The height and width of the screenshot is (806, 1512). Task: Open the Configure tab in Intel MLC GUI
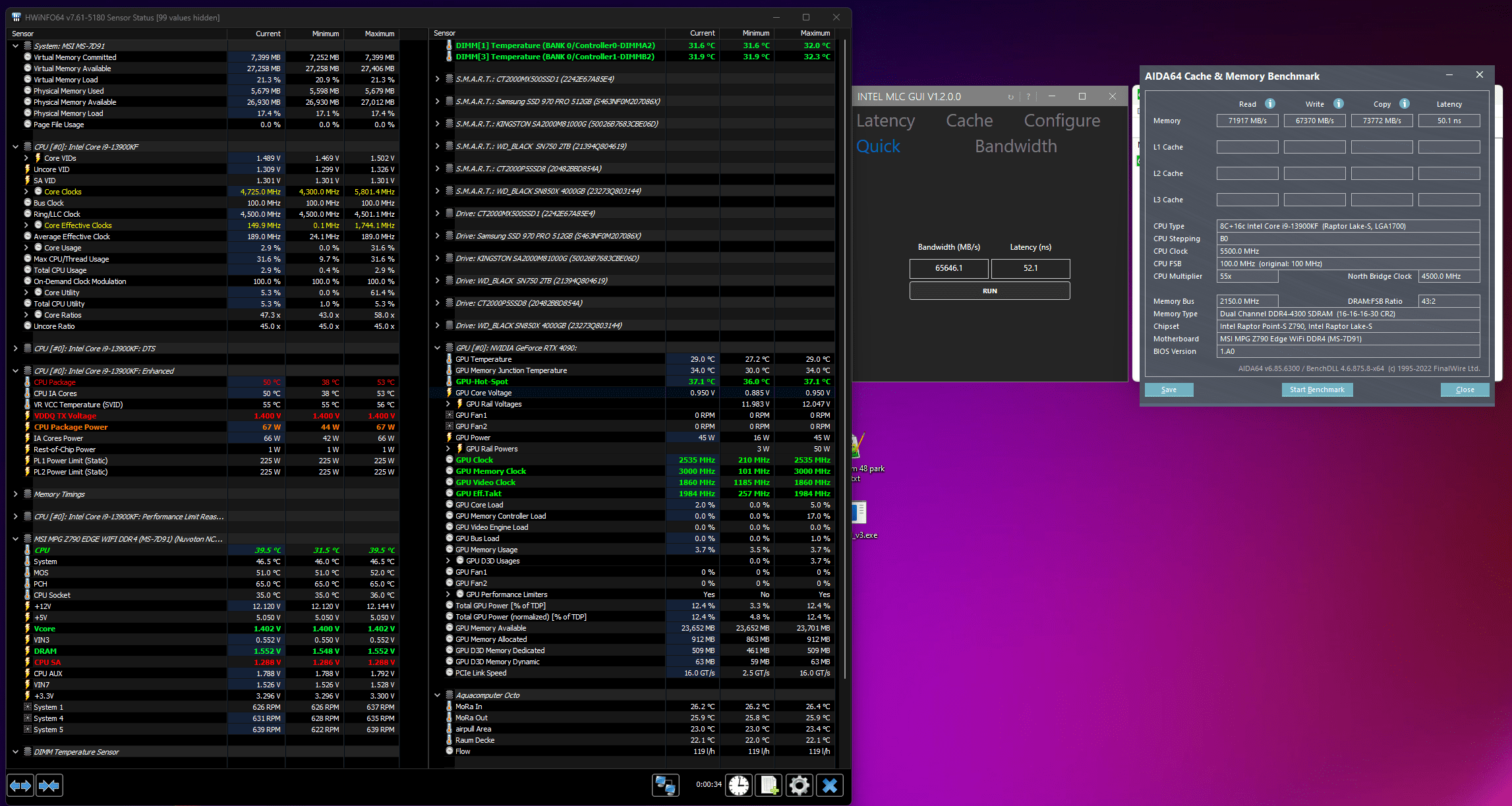coord(1062,121)
